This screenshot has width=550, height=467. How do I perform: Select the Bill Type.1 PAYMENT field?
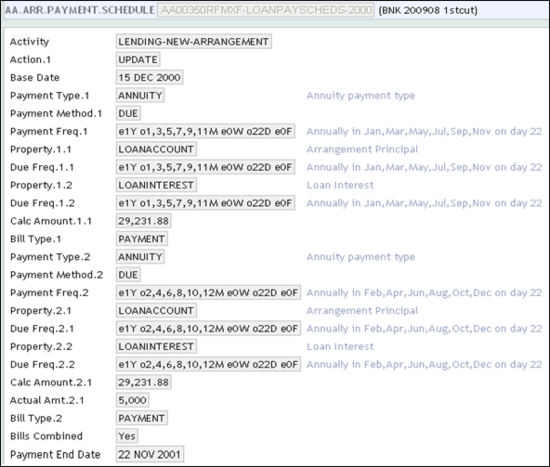(141, 239)
